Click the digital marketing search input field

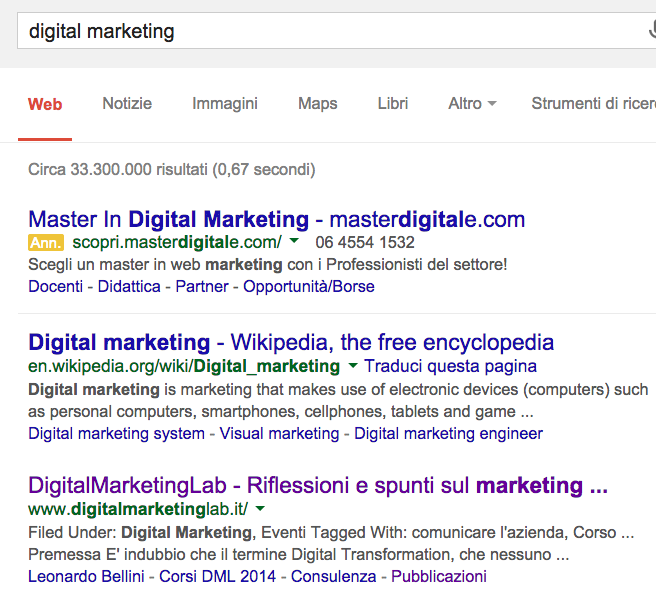pyautogui.click(x=331, y=31)
